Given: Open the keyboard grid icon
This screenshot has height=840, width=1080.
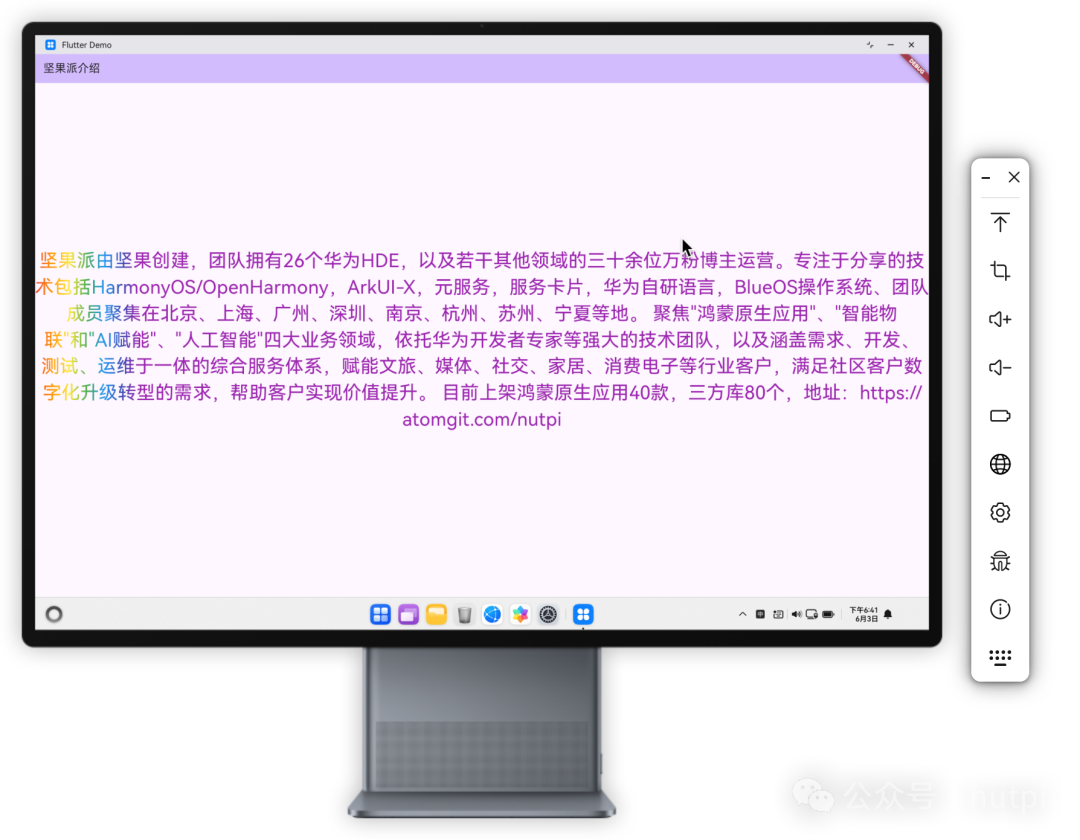Looking at the screenshot, I should point(1000,658).
